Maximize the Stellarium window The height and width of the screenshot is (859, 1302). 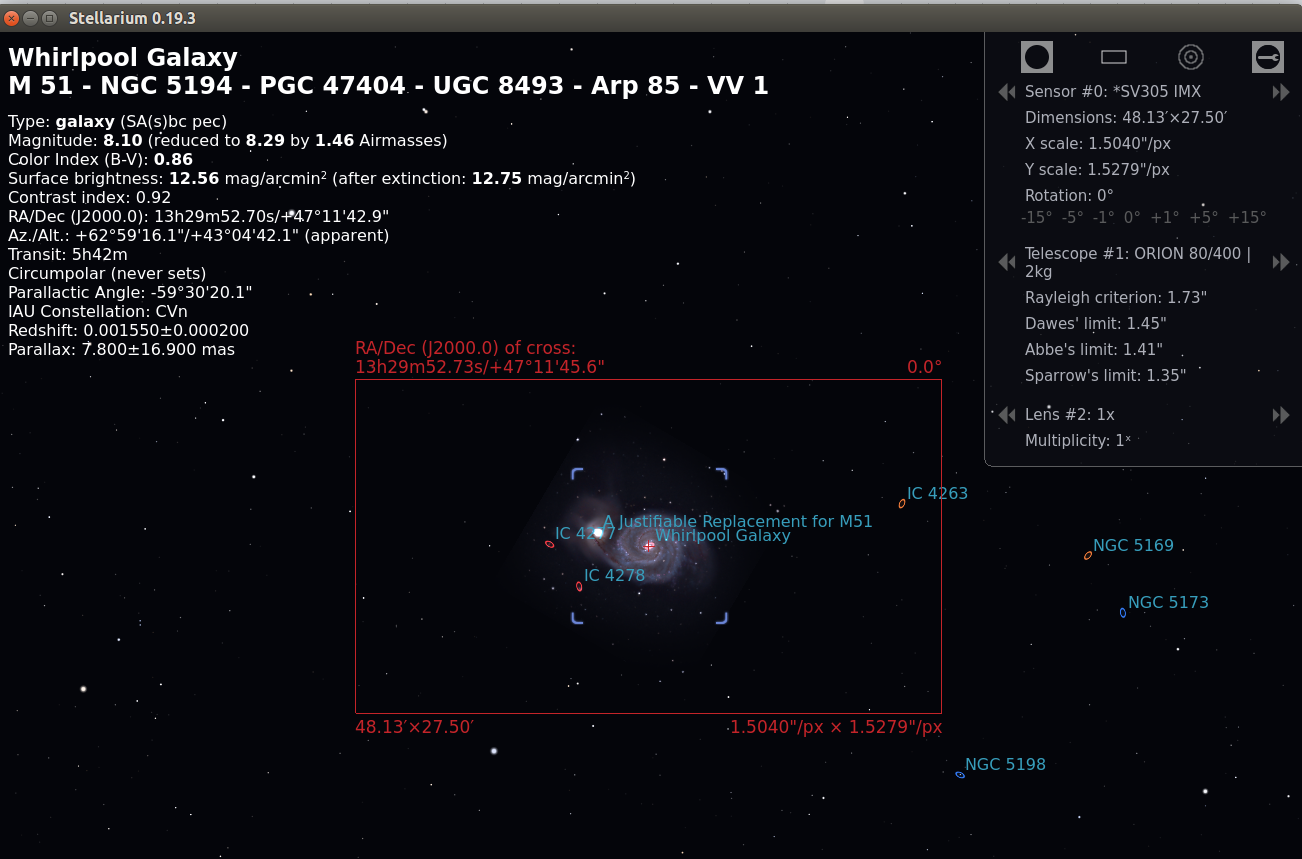[49, 18]
